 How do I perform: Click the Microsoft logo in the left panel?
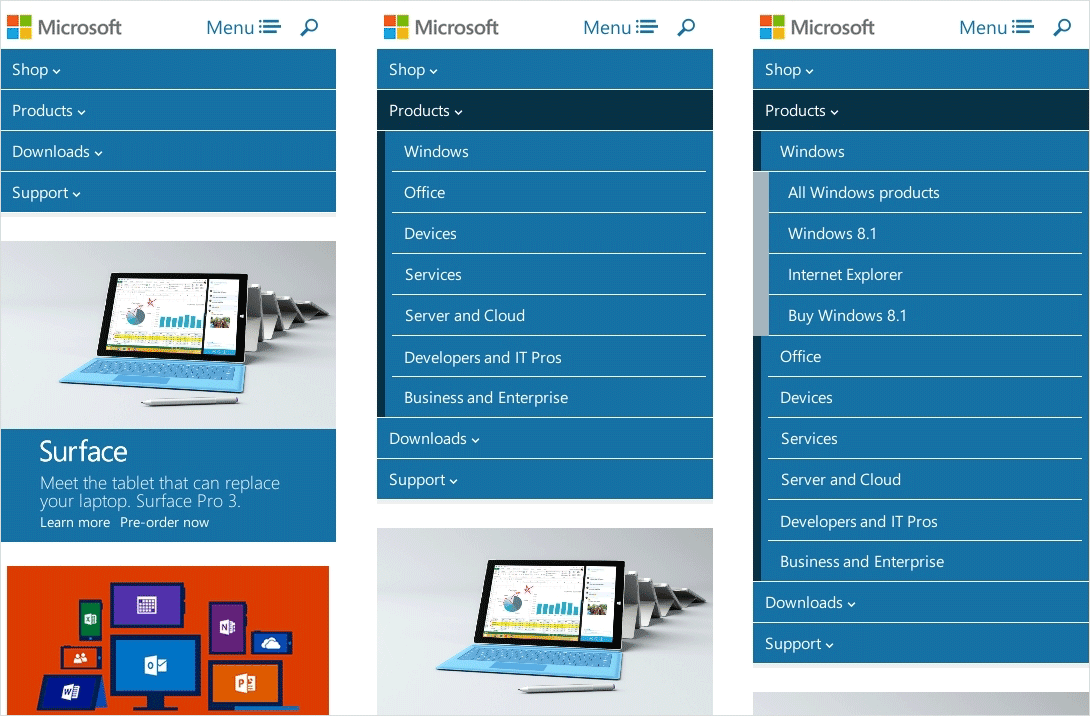64,27
